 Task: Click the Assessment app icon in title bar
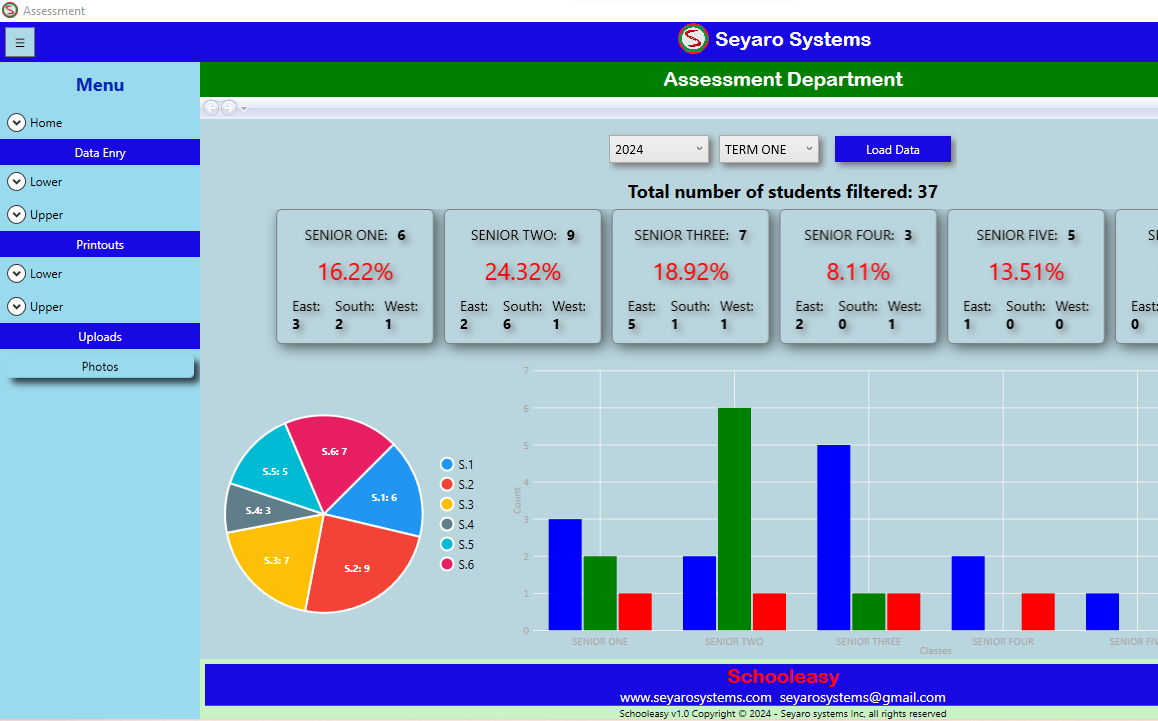point(10,10)
